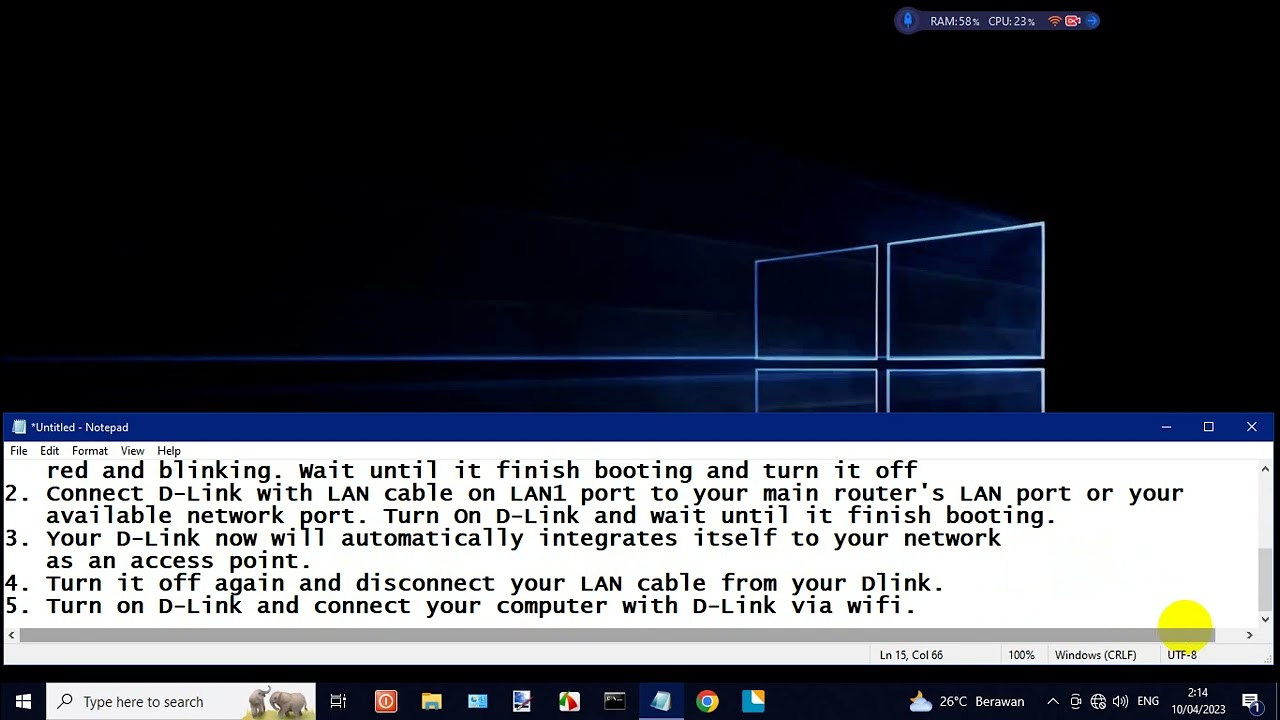The width and height of the screenshot is (1280, 720).
Task: Open the blue and yellow app icon on the taskbar
Action: pyautogui.click(x=753, y=702)
